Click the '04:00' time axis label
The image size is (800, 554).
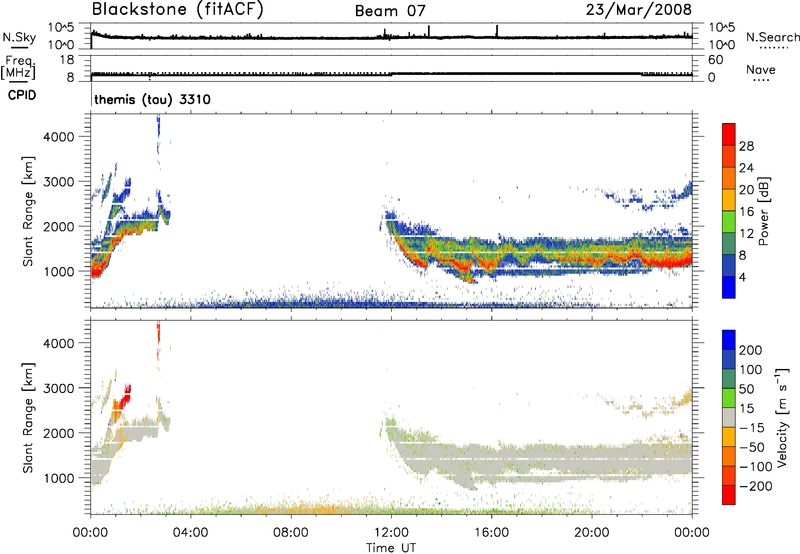(191, 533)
